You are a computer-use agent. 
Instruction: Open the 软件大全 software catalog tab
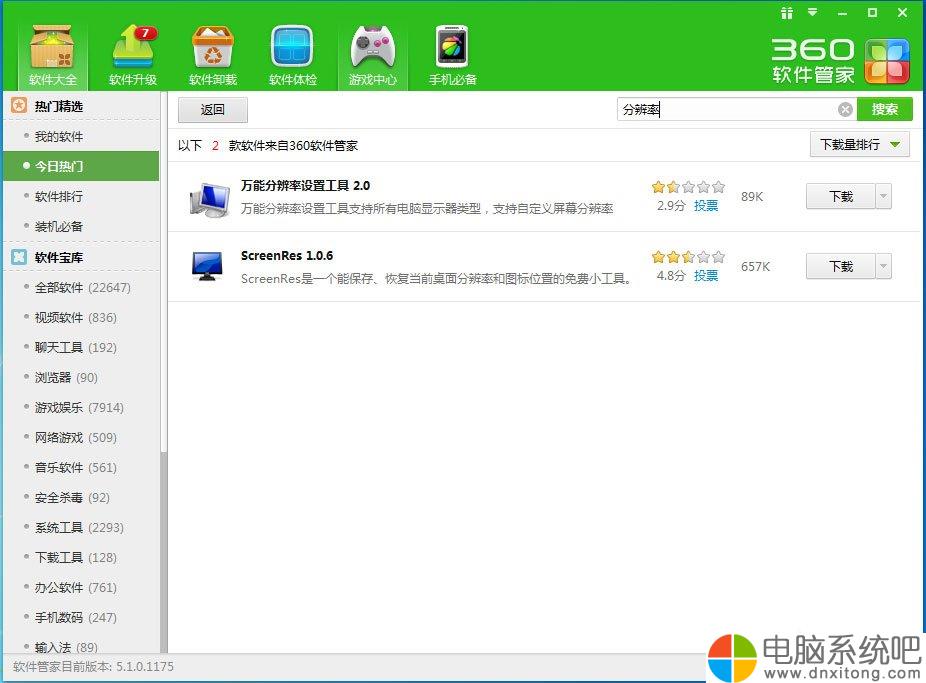point(53,56)
